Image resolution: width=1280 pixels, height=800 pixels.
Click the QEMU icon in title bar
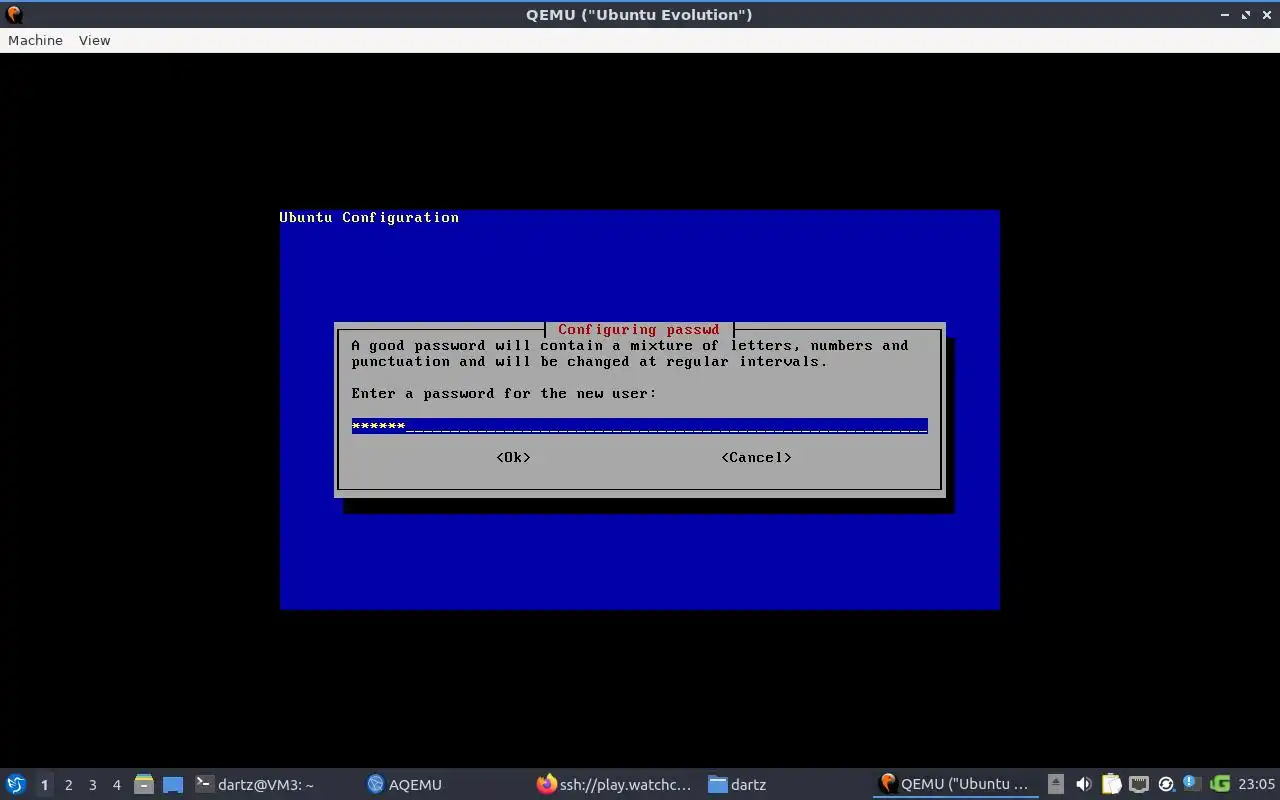point(14,14)
